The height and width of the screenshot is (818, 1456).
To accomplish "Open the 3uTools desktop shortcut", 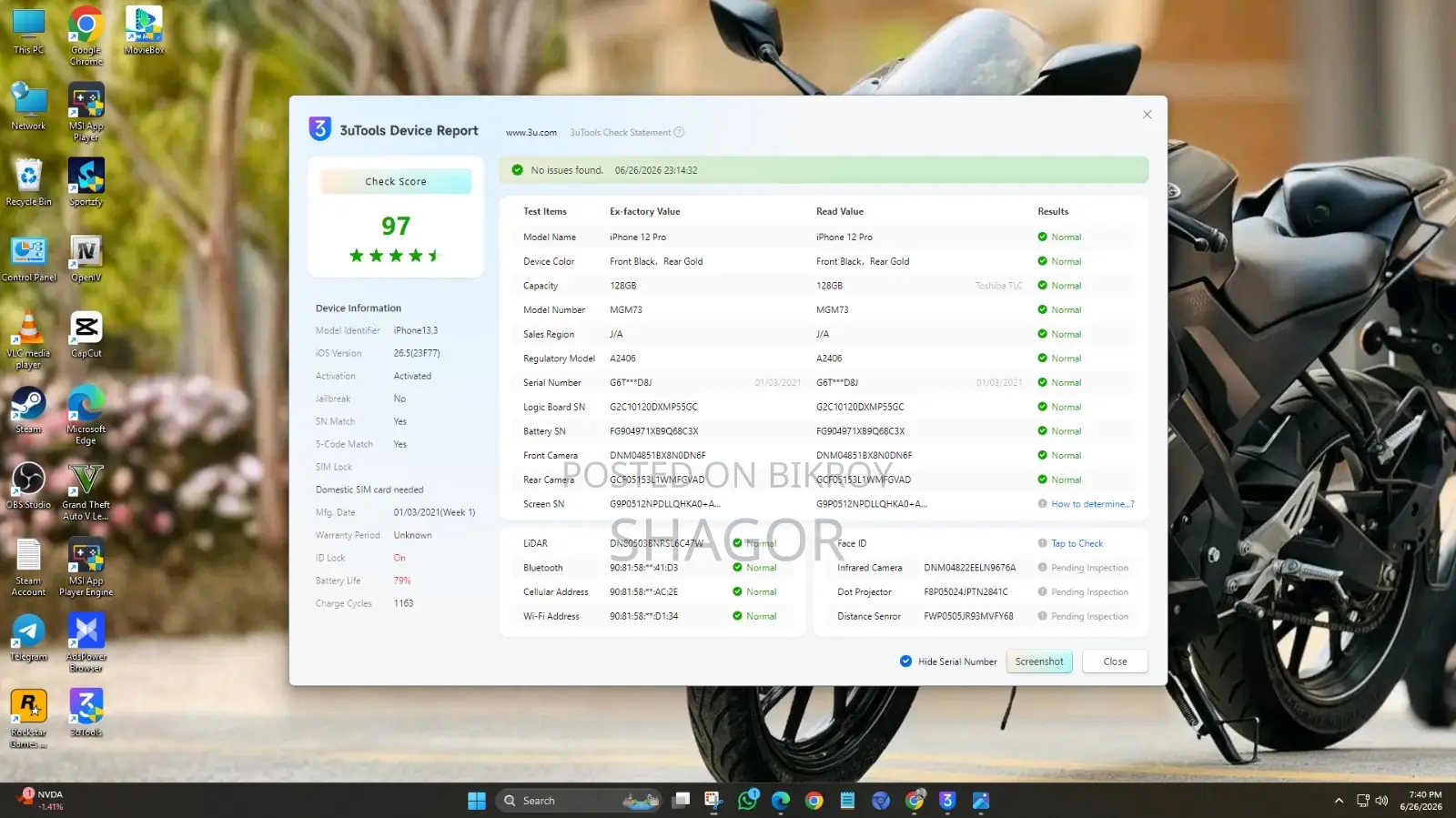I will tap(86, 713).
